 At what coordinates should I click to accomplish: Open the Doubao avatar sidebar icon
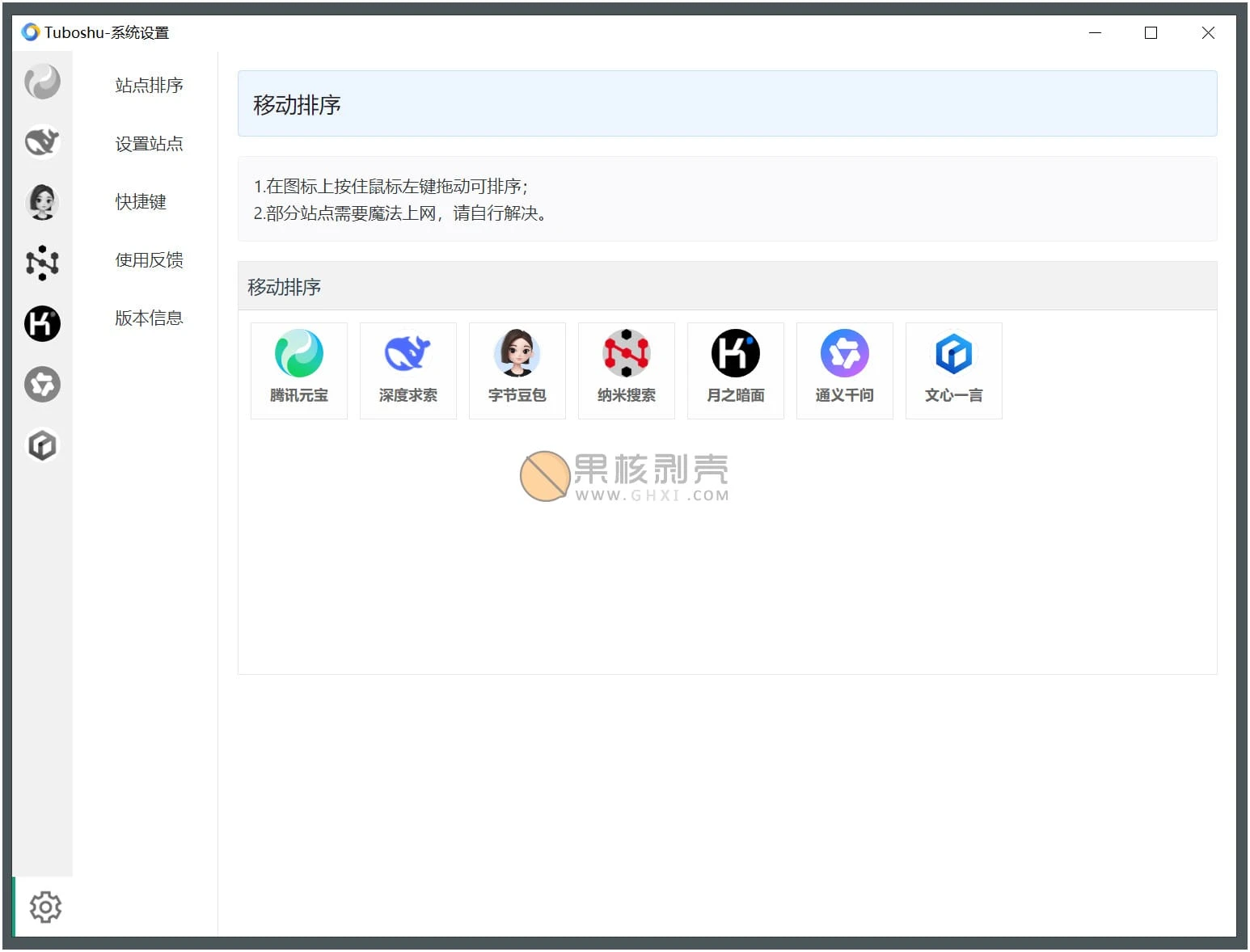[x=42, y=202]
